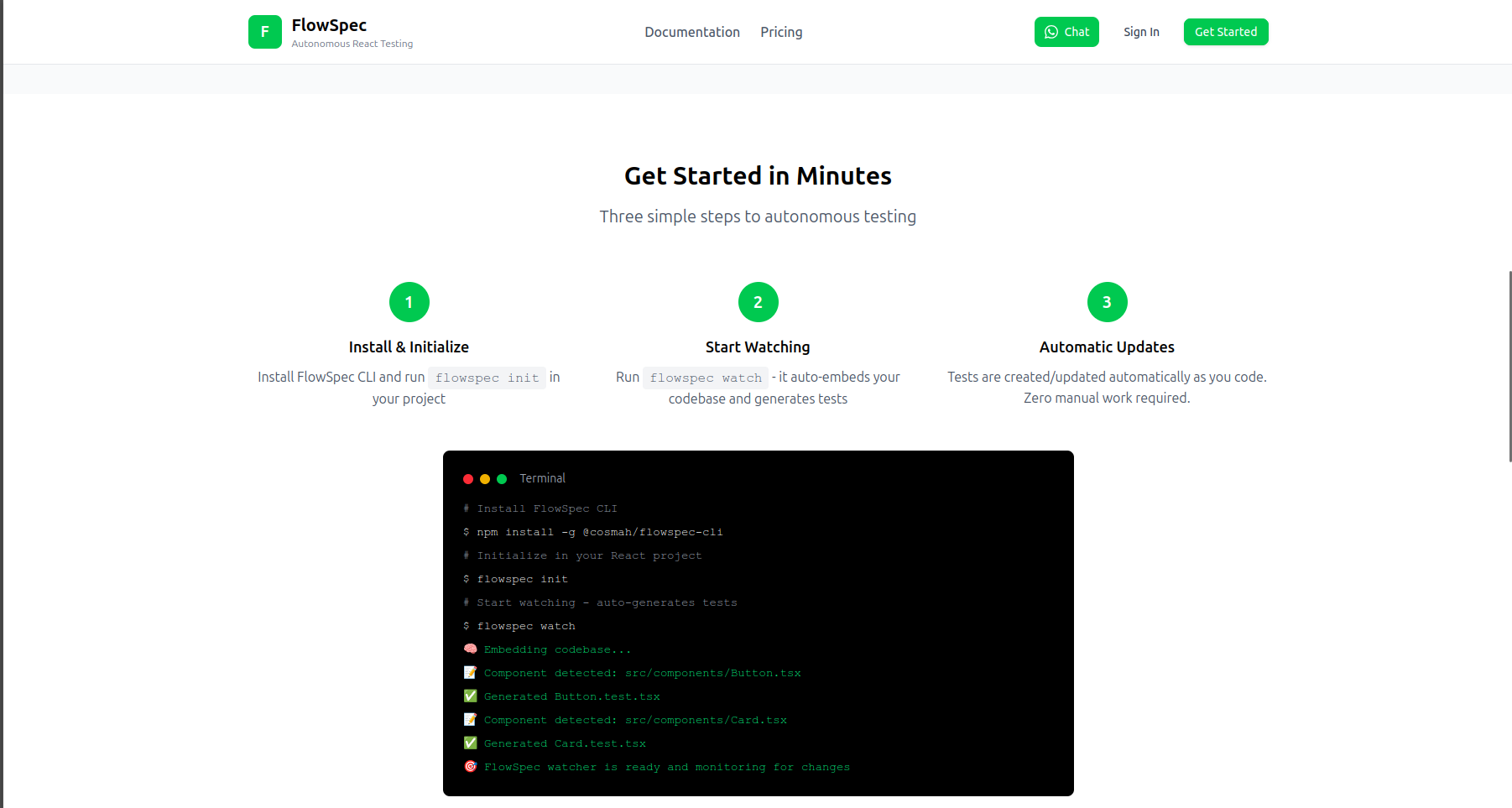This screenshot has height=808, width=1512.
Task: Click the 'flowspec init' inline code chip
Action: tap(487, 378)
